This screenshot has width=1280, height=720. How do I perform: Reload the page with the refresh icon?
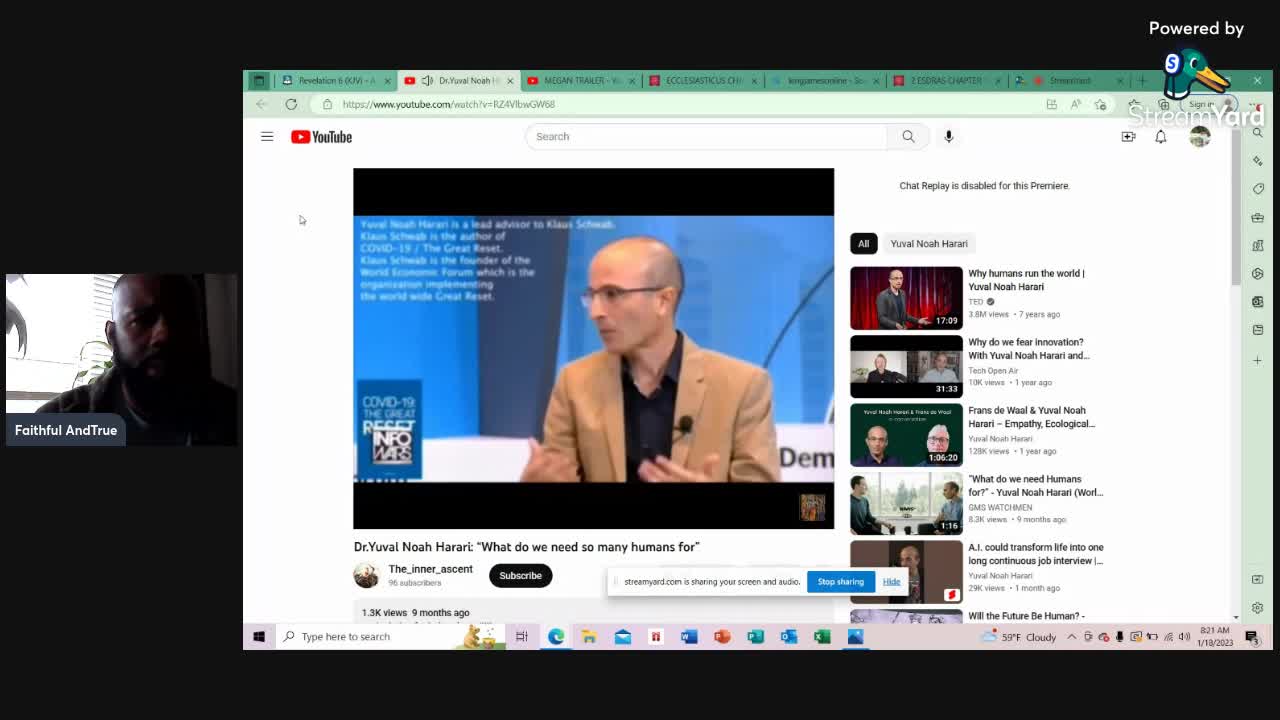[x=291, y=104]
